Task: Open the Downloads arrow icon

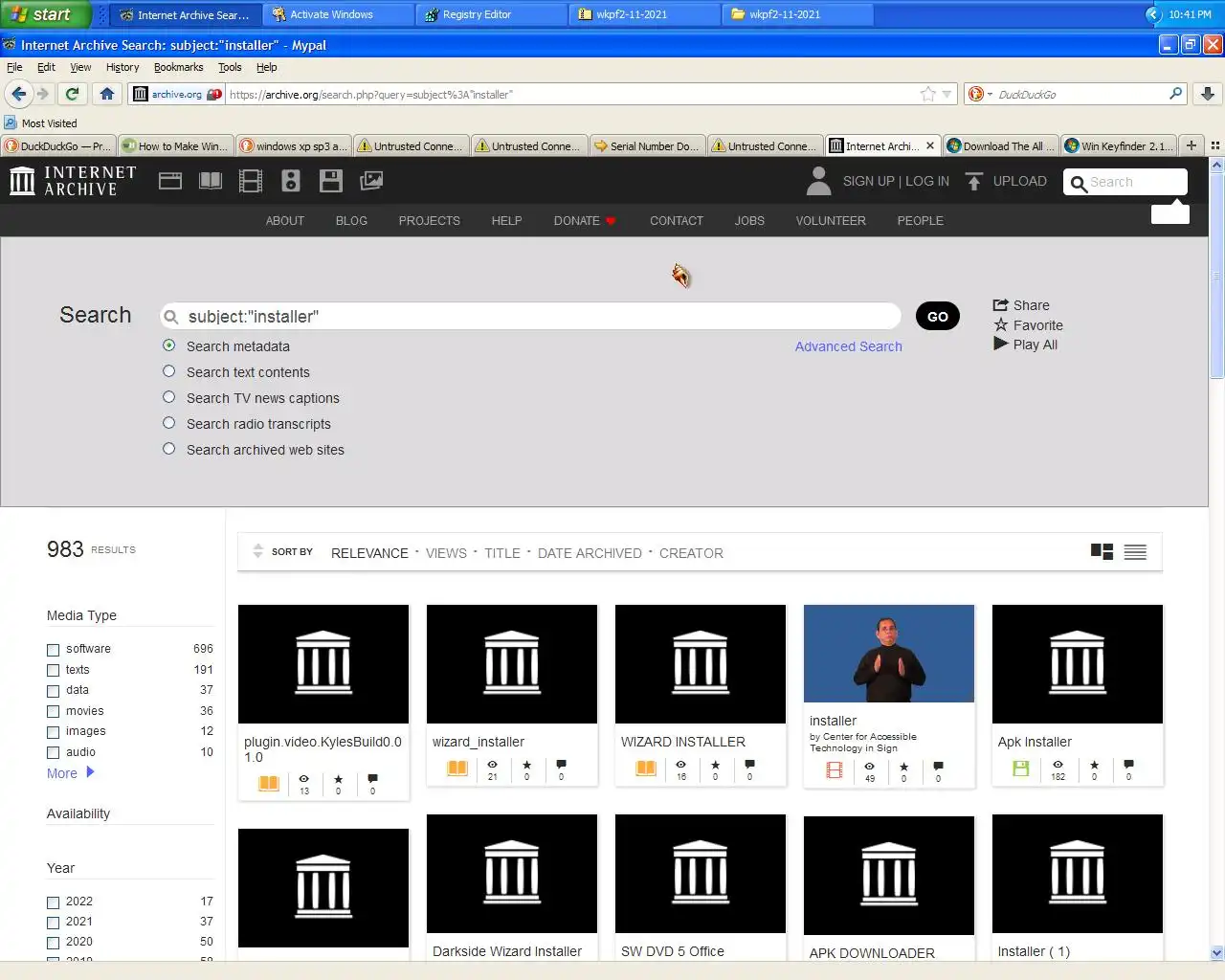Action: tap(1208, 94)
